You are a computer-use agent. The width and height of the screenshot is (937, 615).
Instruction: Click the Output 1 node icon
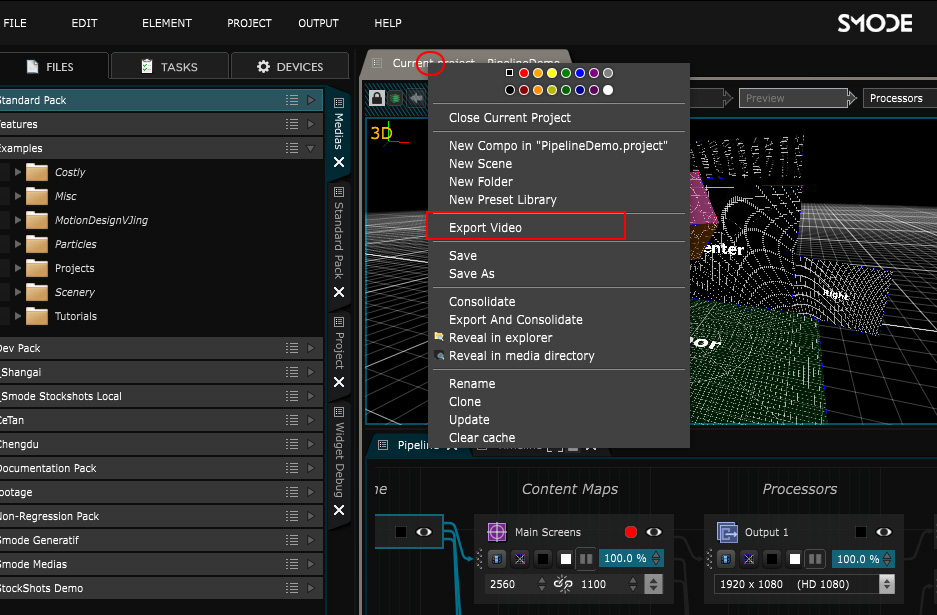727,532
